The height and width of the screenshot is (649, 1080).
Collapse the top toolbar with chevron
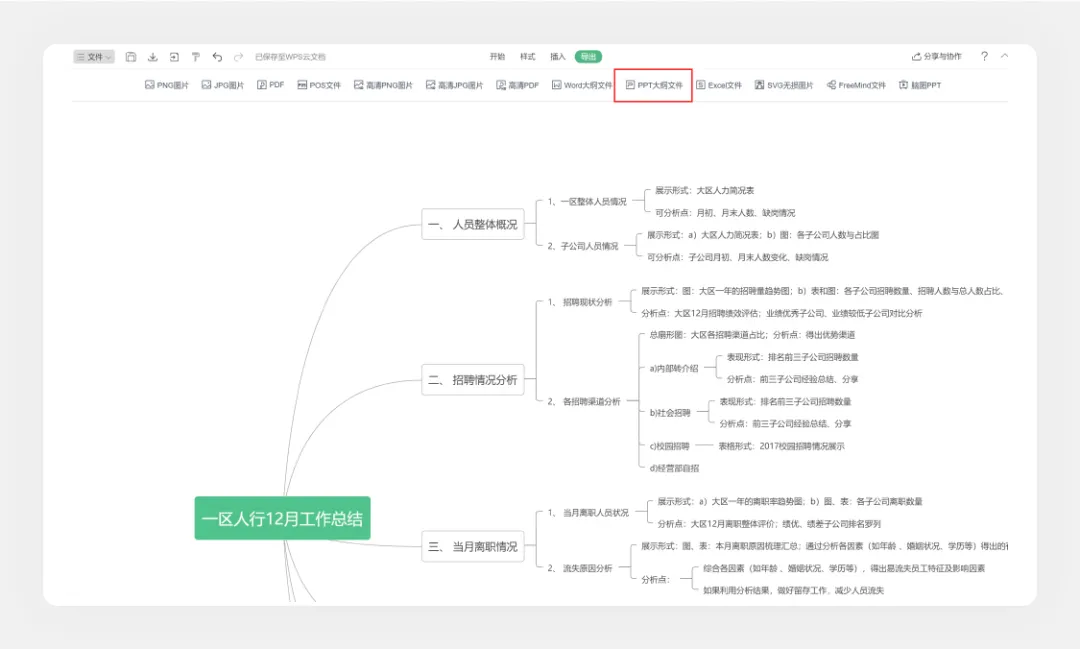pos(1005,57)
